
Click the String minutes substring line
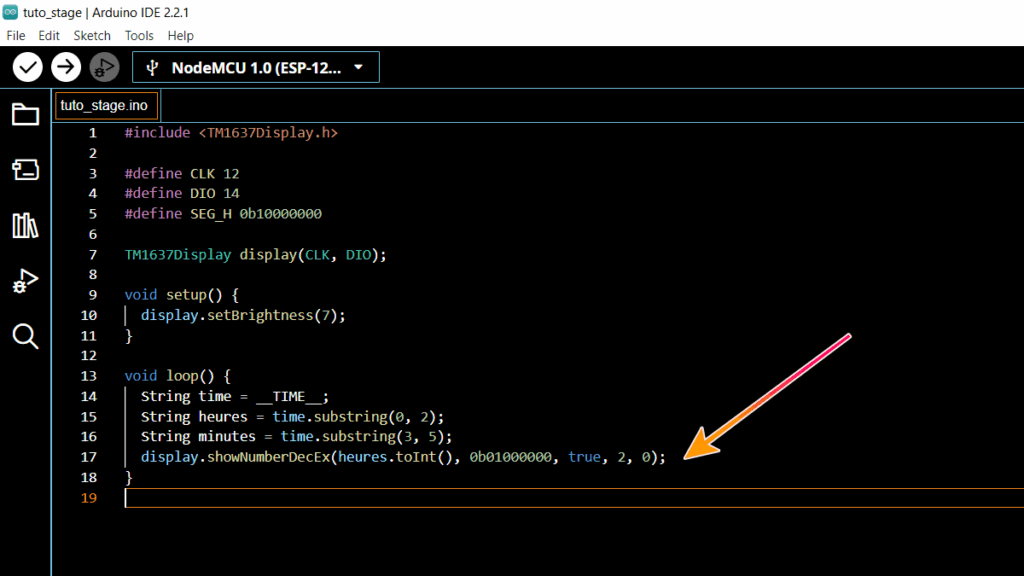point(296,436)
